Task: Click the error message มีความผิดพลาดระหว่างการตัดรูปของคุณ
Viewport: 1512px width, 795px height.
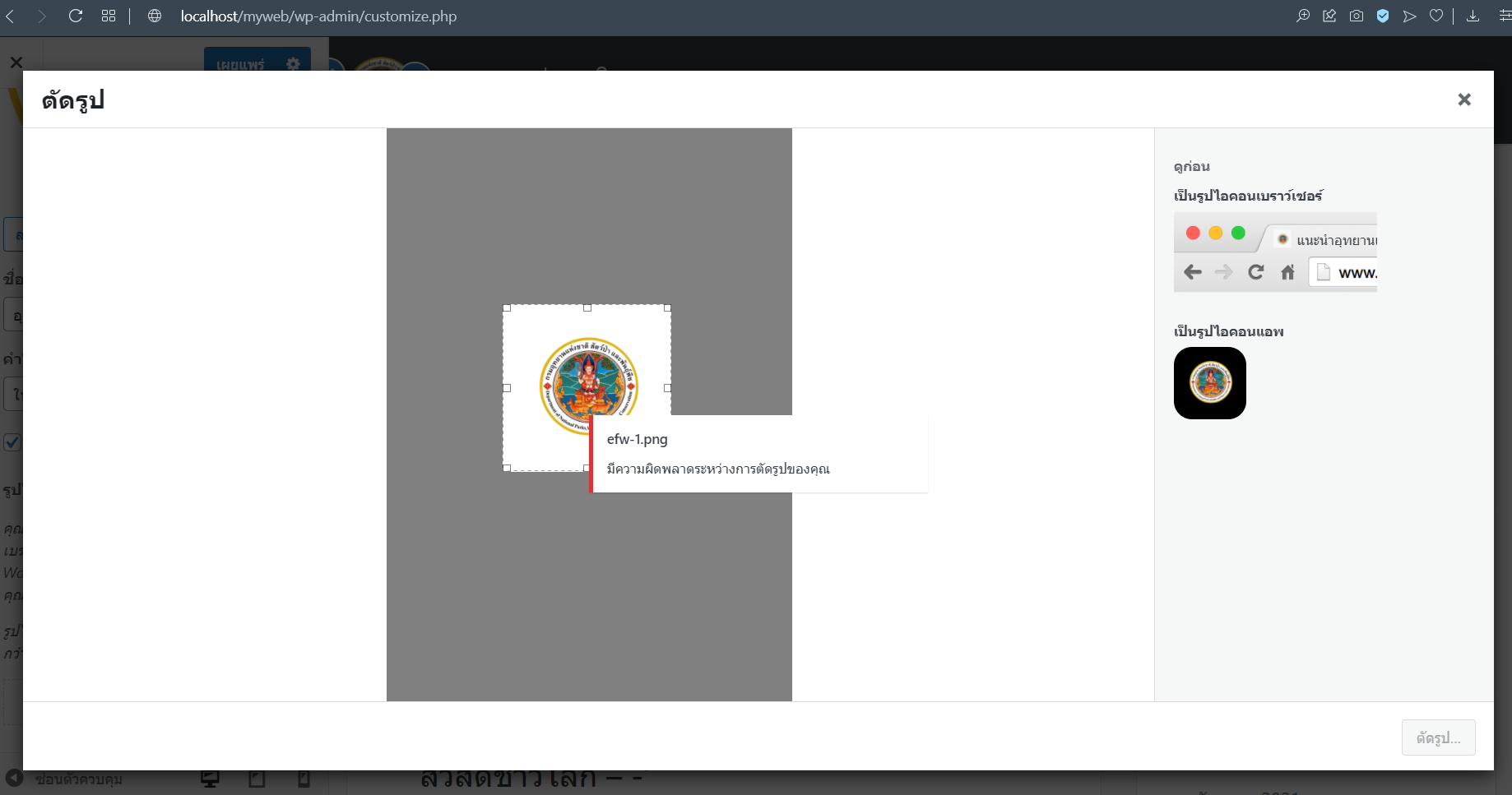Action: coord(718,469)
